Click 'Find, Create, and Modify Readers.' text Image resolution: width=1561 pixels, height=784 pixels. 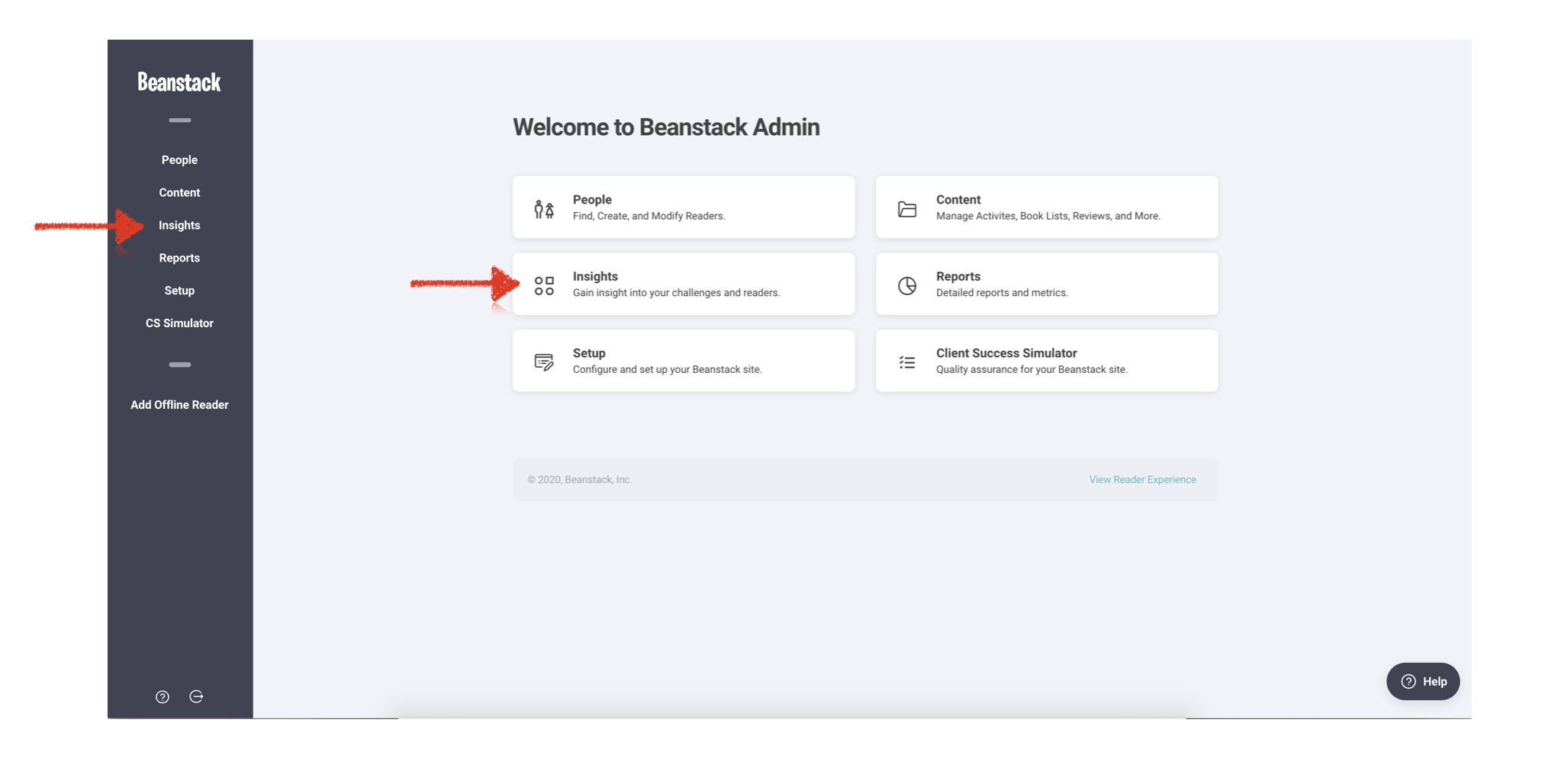(649, 217)
